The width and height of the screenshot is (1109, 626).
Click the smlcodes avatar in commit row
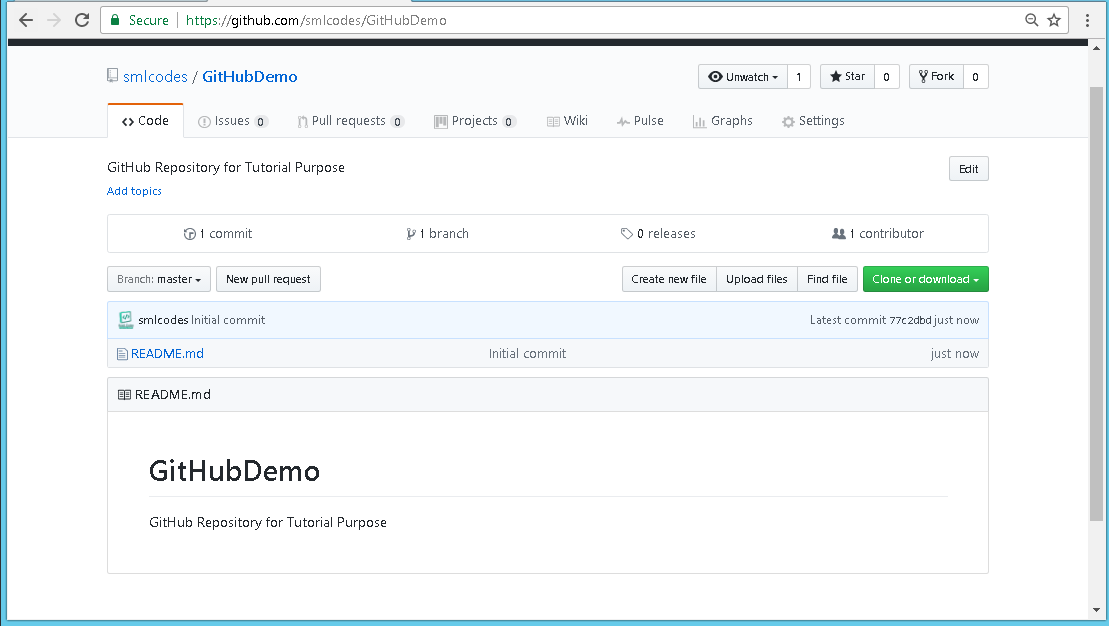point(125,320)
